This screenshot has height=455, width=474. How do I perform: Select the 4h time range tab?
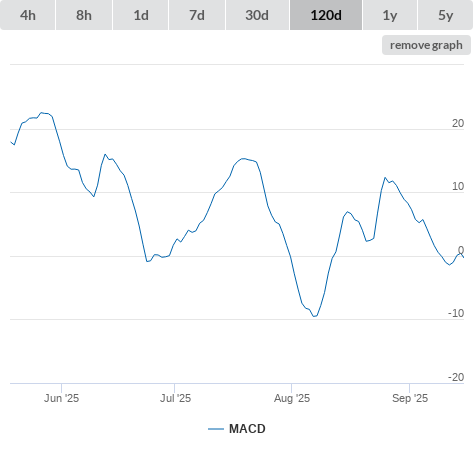(x=28, y=15)
